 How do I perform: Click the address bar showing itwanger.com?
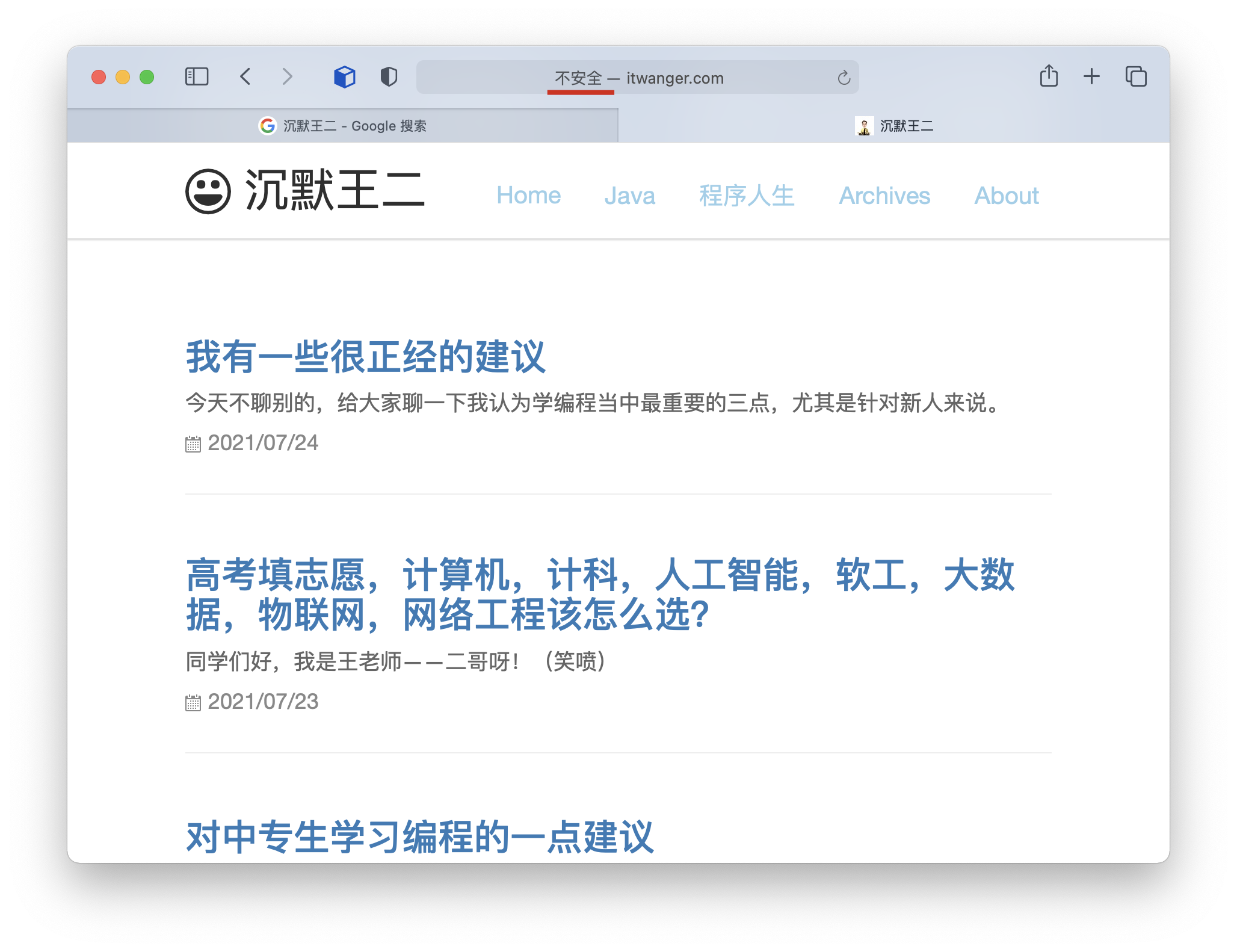638,78
